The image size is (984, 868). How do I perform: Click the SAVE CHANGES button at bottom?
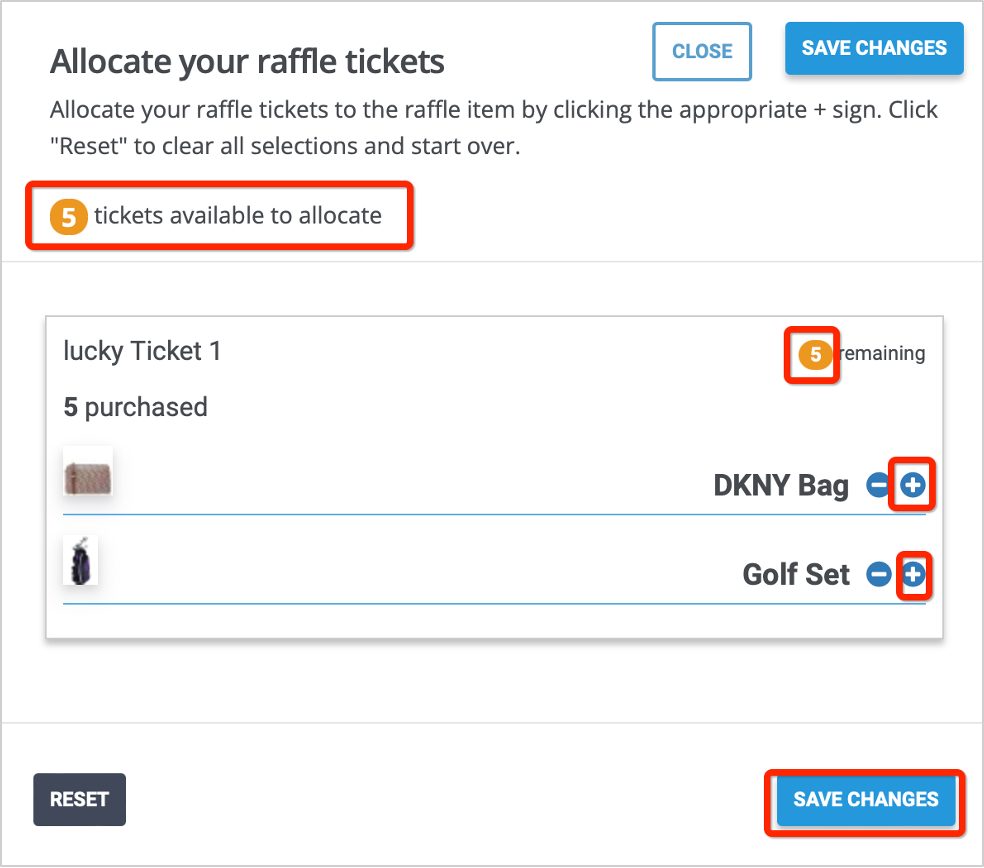coord(865,800)
